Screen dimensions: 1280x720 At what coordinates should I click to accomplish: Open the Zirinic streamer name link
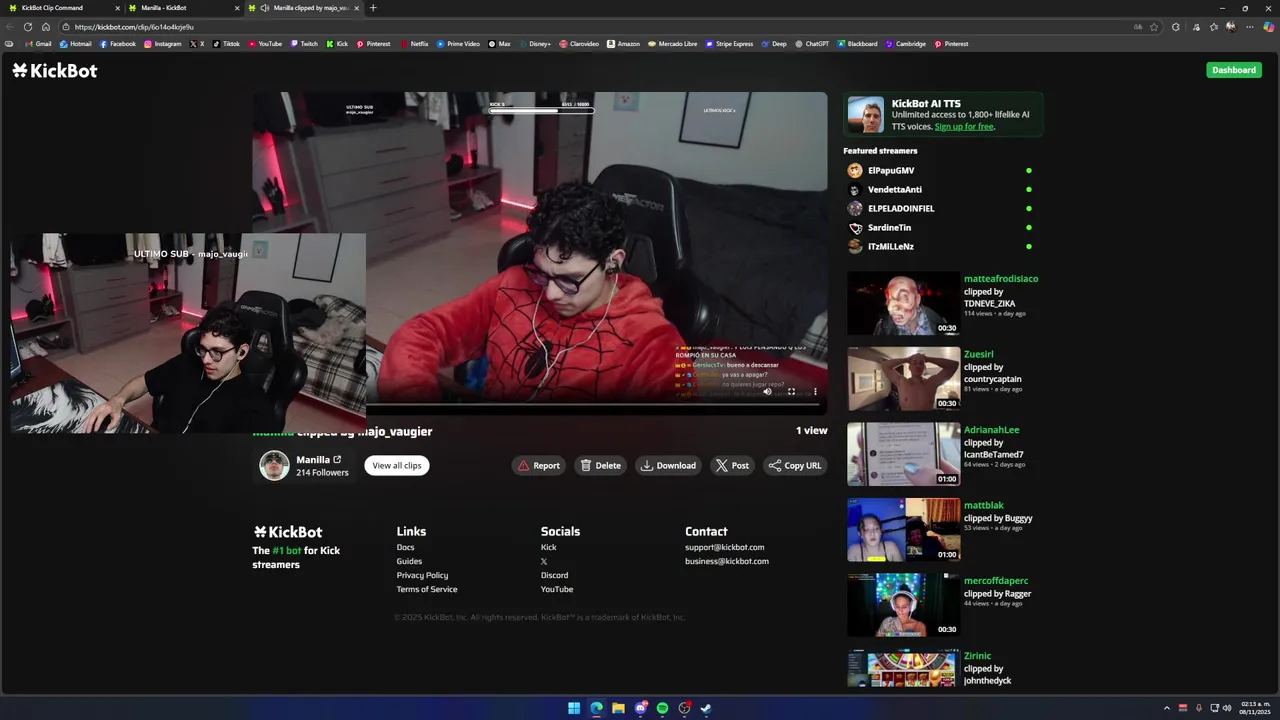click(x=977, y=656)
